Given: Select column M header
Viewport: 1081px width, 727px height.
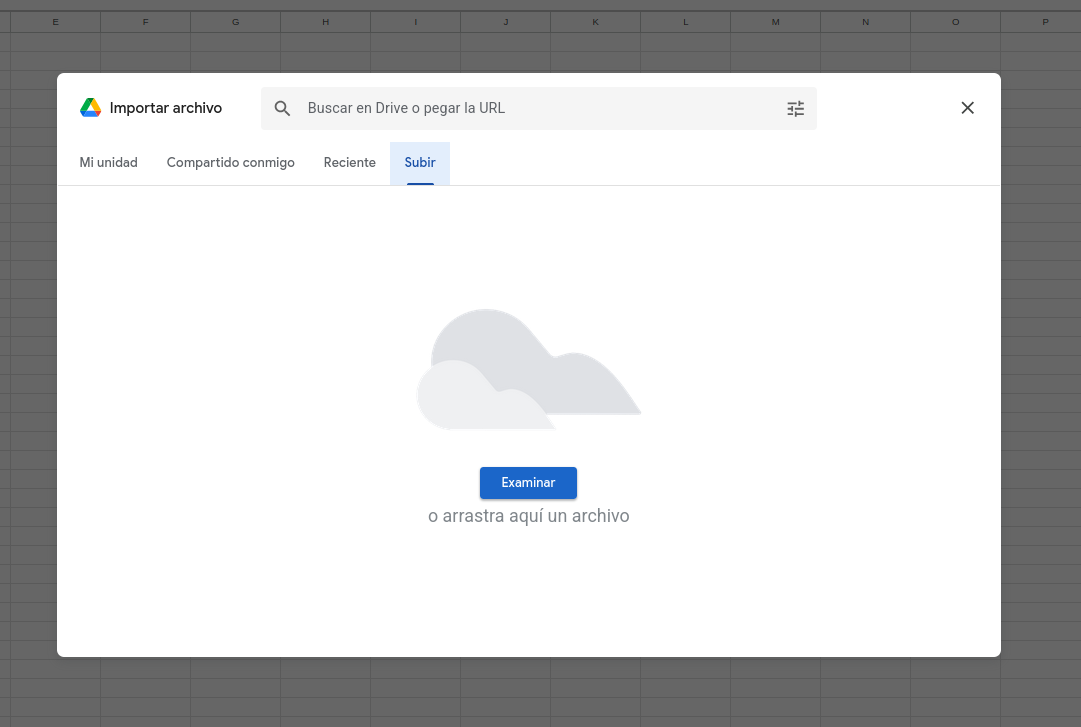Looking at the screenshot, I should [x=775, y=21].
